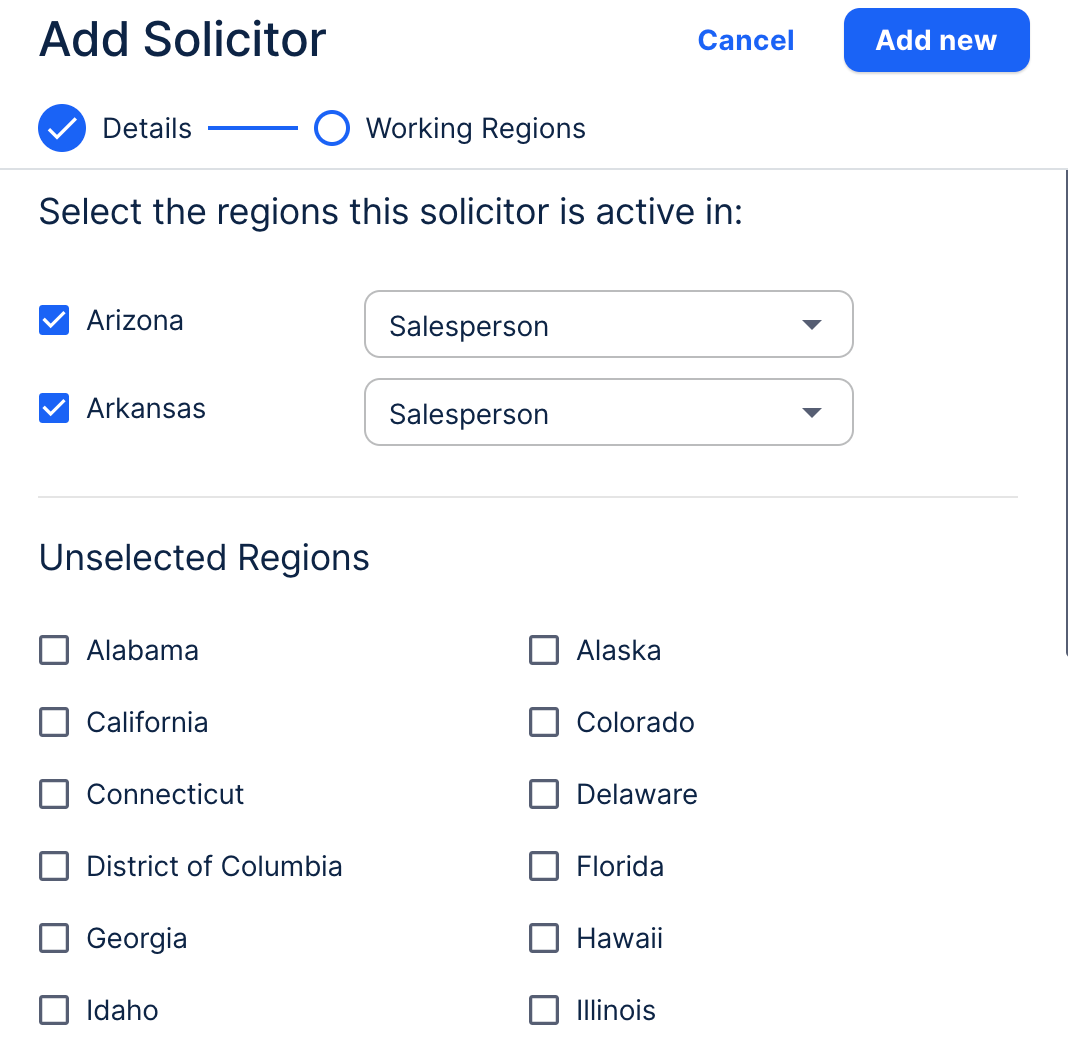Screen dimensions: 1068x1052
Task: Open the Arkansas Salesperson role dropdown
Action: [608, 412]
